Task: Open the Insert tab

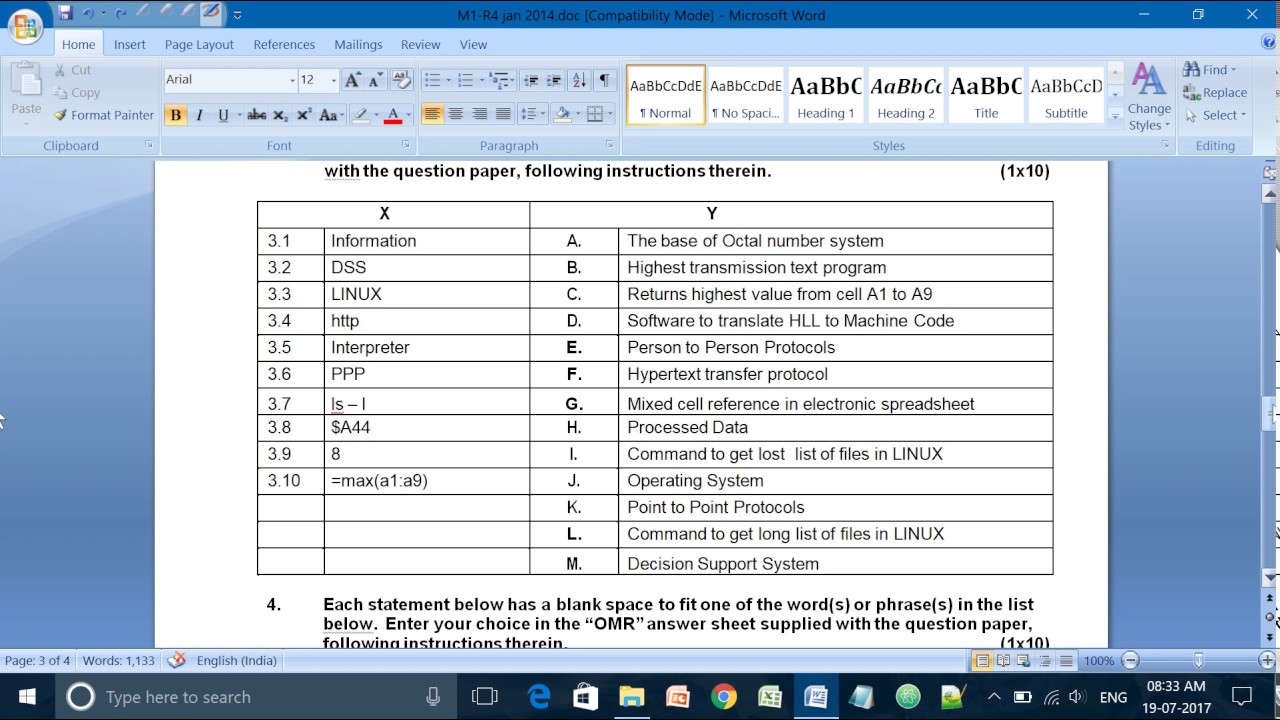Action: click(x=129, y=44)
